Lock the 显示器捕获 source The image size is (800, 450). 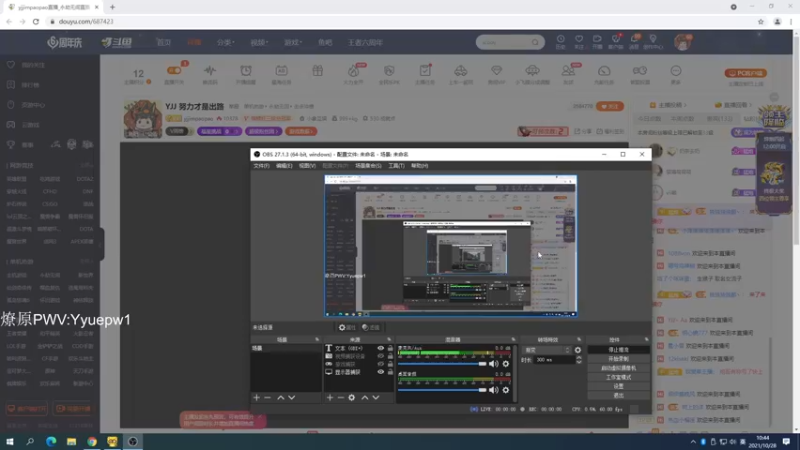coord(390,372)
